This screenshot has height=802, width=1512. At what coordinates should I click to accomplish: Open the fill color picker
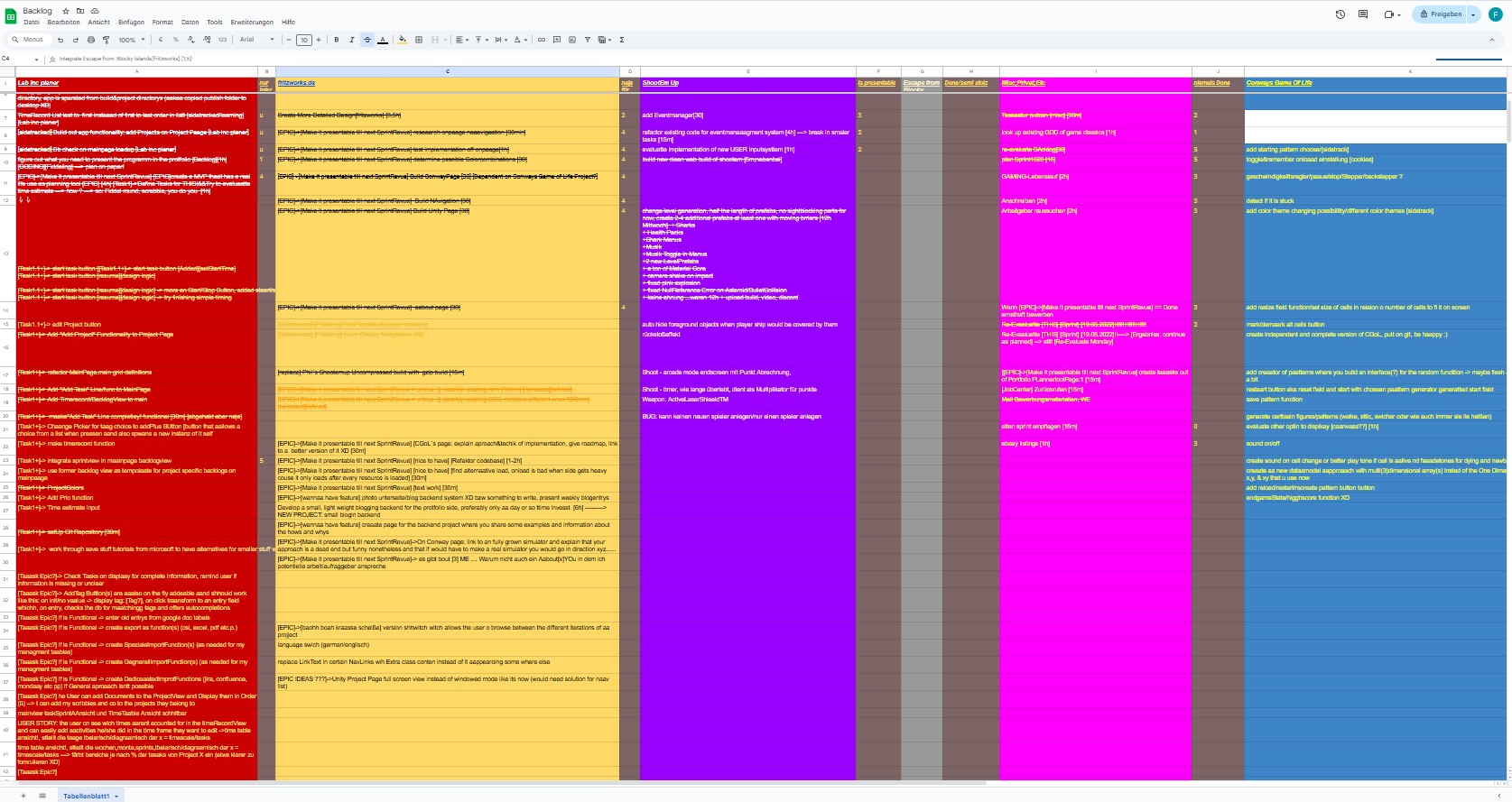click(x=403, y=40)
